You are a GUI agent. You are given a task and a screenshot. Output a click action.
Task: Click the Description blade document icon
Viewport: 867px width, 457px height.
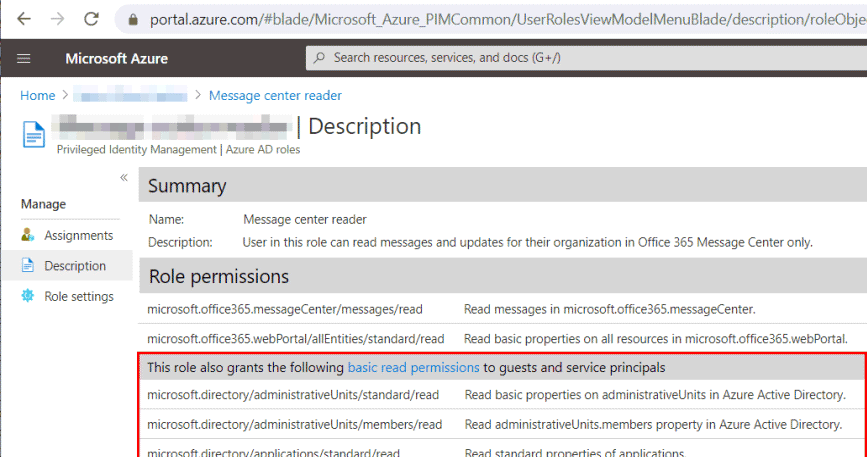tap(34, 135)
